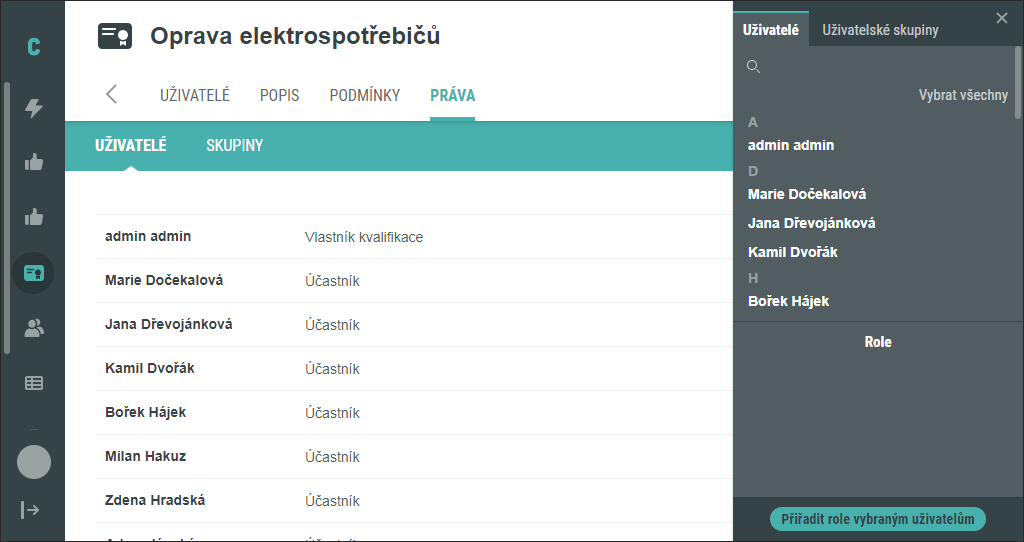Viewport: 1024px width, 542px height.
Task: Click the C logo in the sidebar
Action: point(34,47)
